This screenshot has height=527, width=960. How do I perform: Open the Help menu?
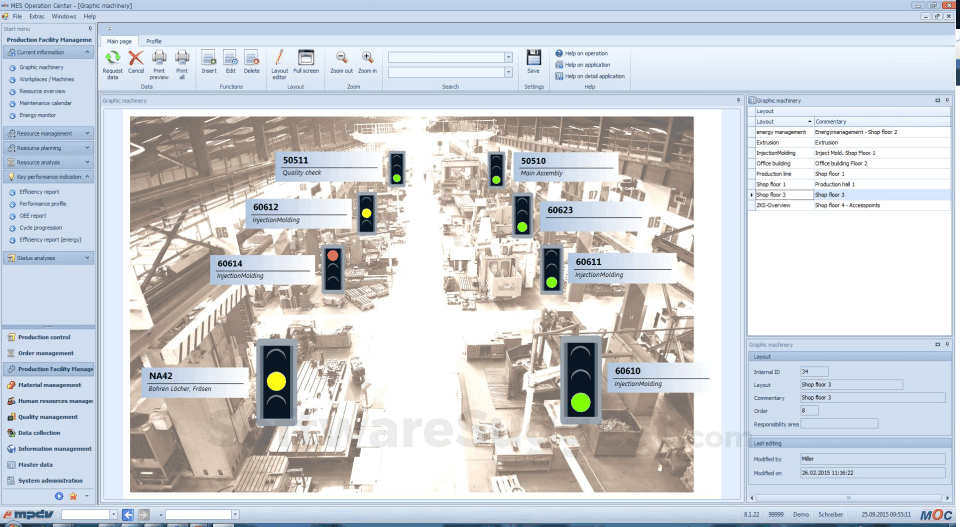89,17
